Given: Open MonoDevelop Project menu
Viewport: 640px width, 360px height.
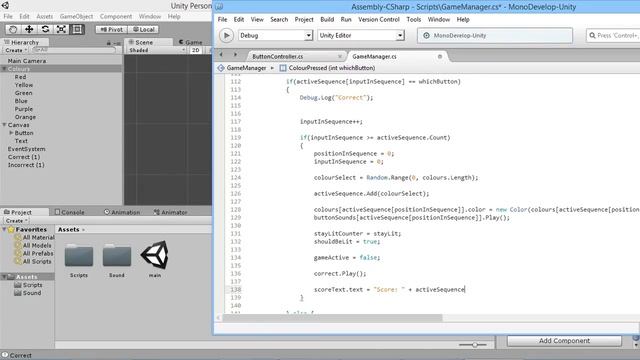Looking at the screenshot, I should pos(304,20).
